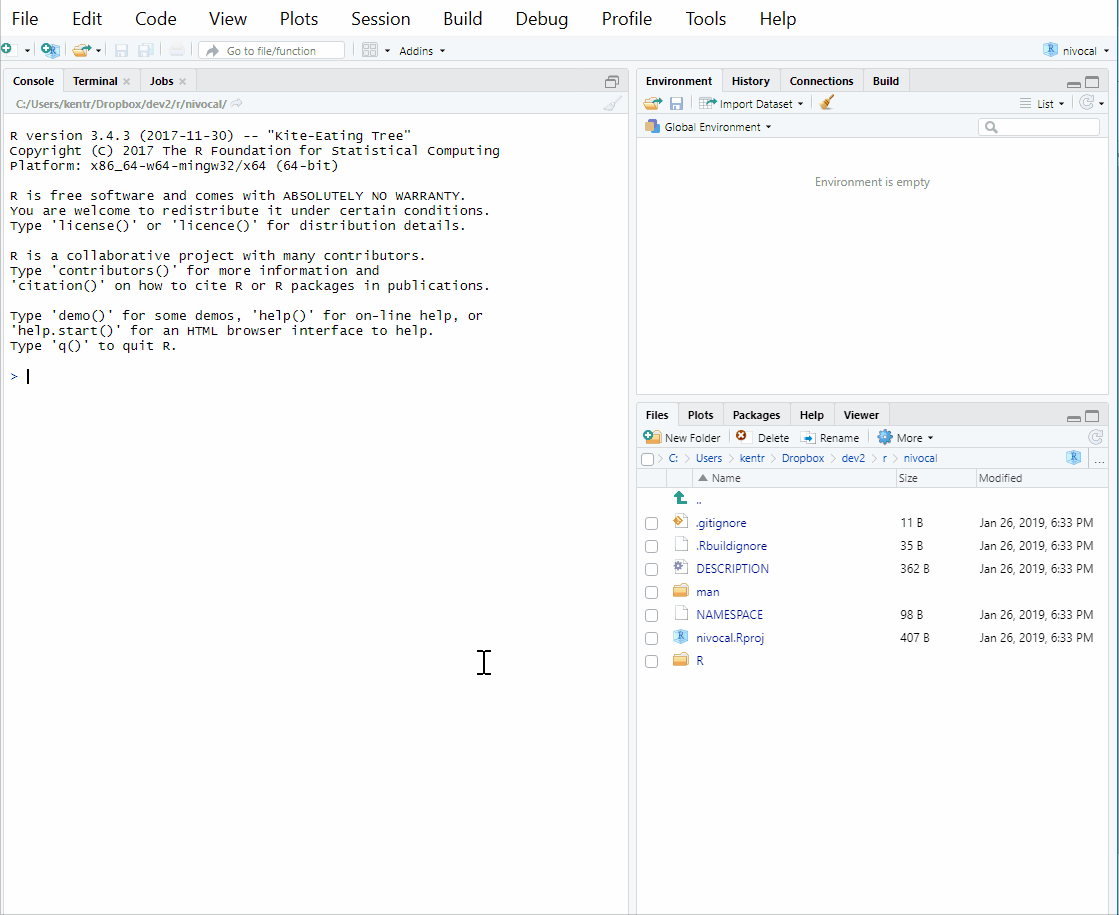Click the Open File folder icon in the main toolbar

coord(81,50)
